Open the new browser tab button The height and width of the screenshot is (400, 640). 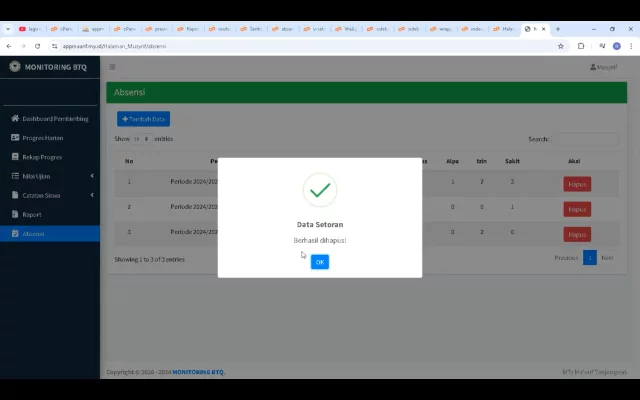[558, 29]
